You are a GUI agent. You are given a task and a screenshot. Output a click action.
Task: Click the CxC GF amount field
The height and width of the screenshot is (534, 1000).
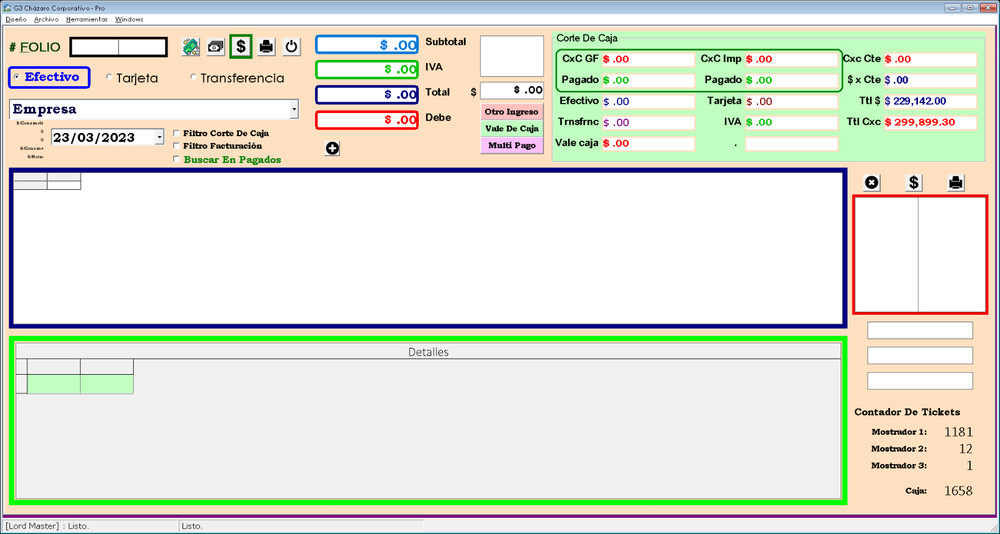pyautogui.click(x=648, y=59)
